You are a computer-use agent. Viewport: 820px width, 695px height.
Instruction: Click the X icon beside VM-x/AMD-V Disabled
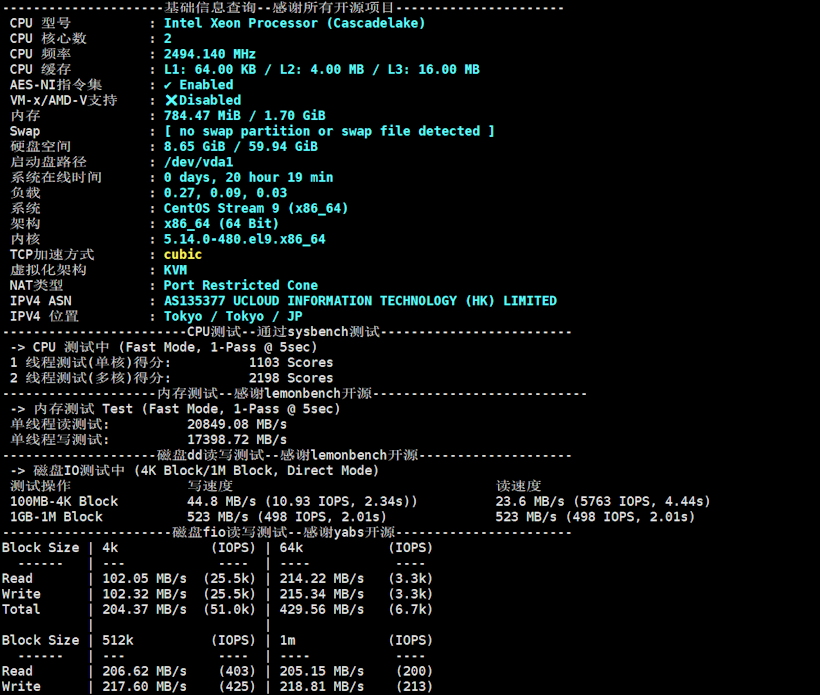click(170, 100)
